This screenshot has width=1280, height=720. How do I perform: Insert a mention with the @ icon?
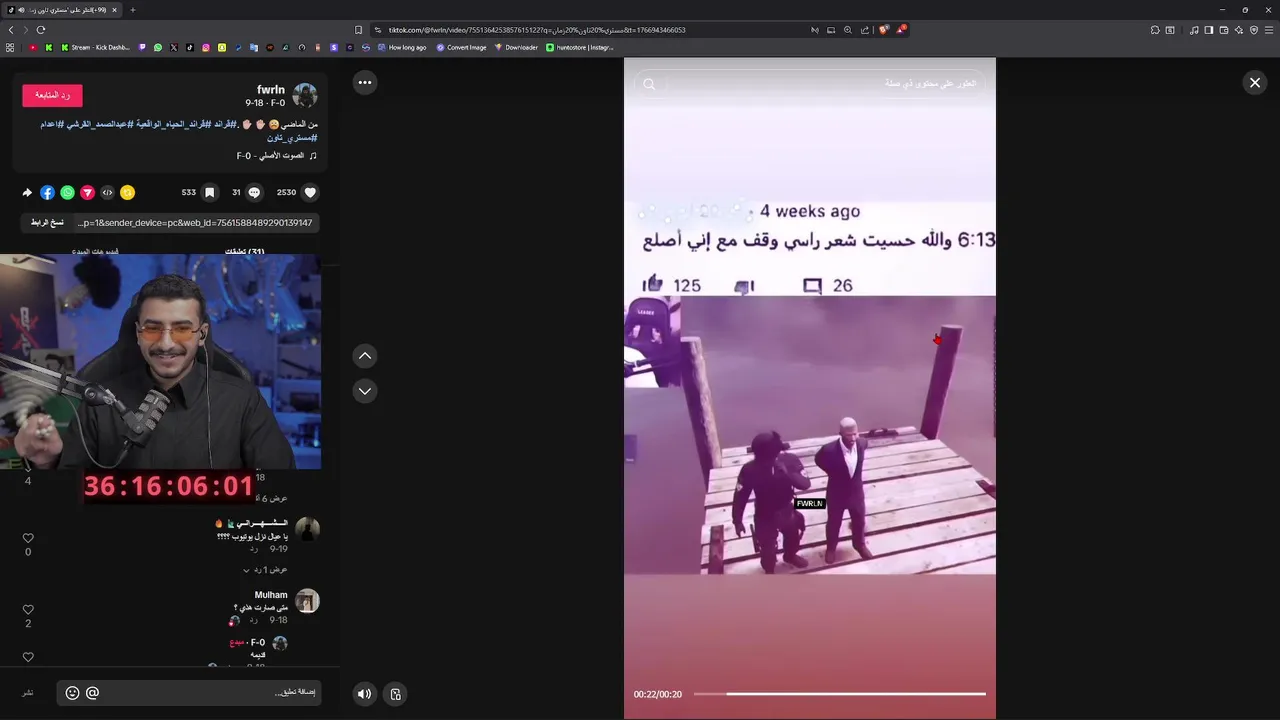click(92, 693)
